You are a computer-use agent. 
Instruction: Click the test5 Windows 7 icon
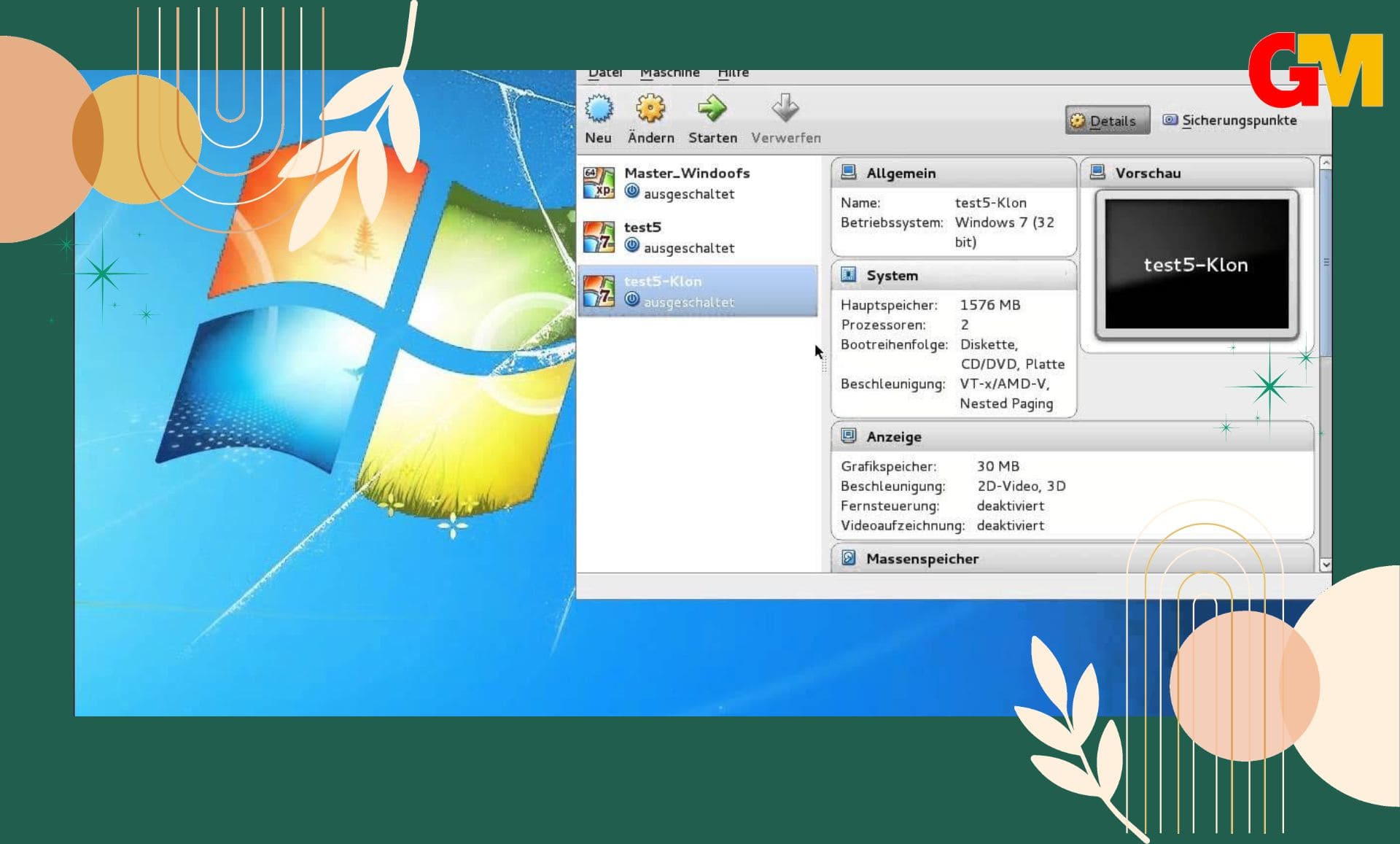(x=599, y=237)
